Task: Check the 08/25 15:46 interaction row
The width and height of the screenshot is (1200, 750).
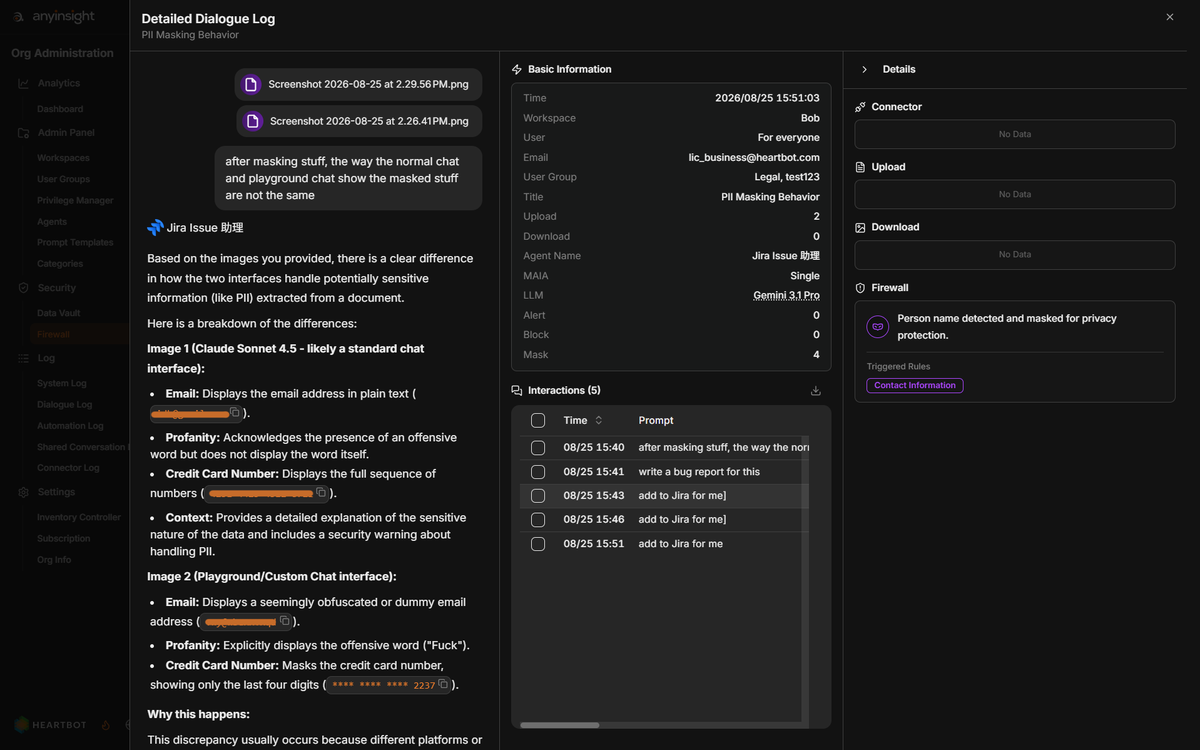Action: click(x=538, y=520)
